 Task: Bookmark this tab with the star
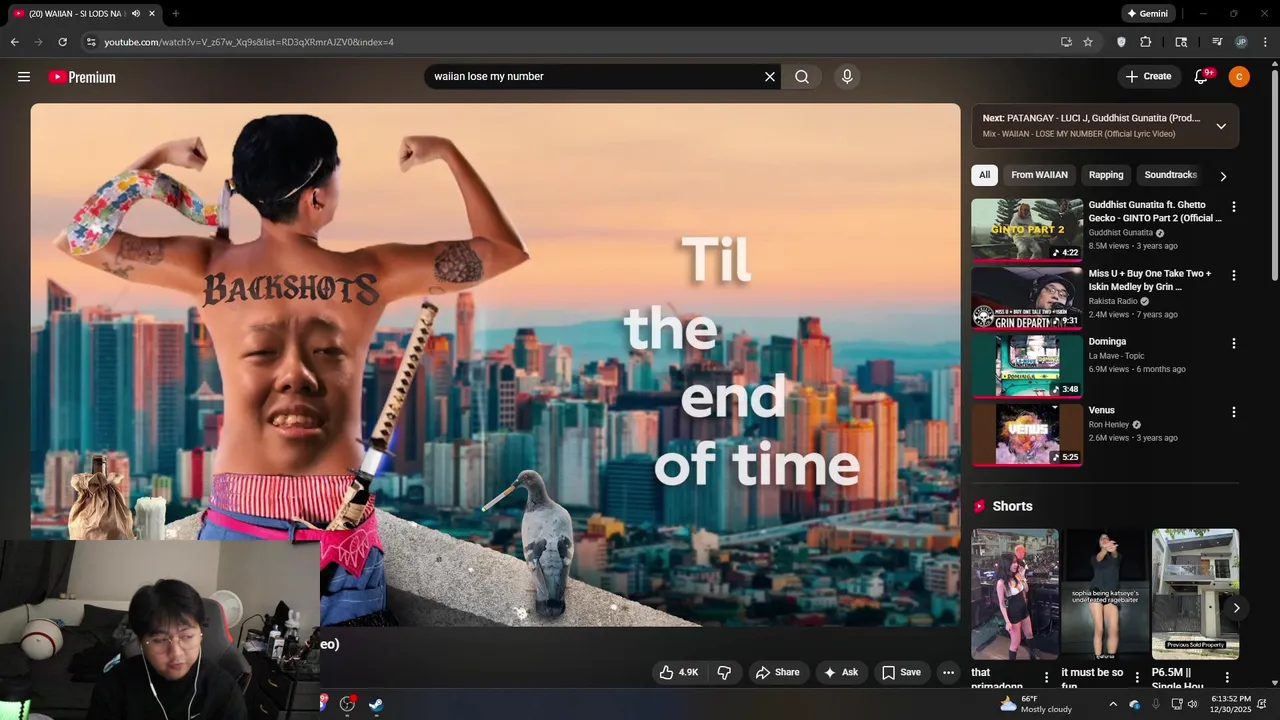[1088, 42]
